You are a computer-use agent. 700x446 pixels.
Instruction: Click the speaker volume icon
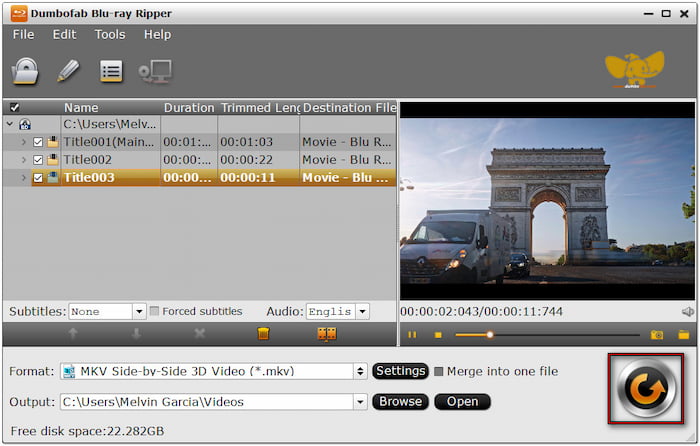[x=688, y=312]
